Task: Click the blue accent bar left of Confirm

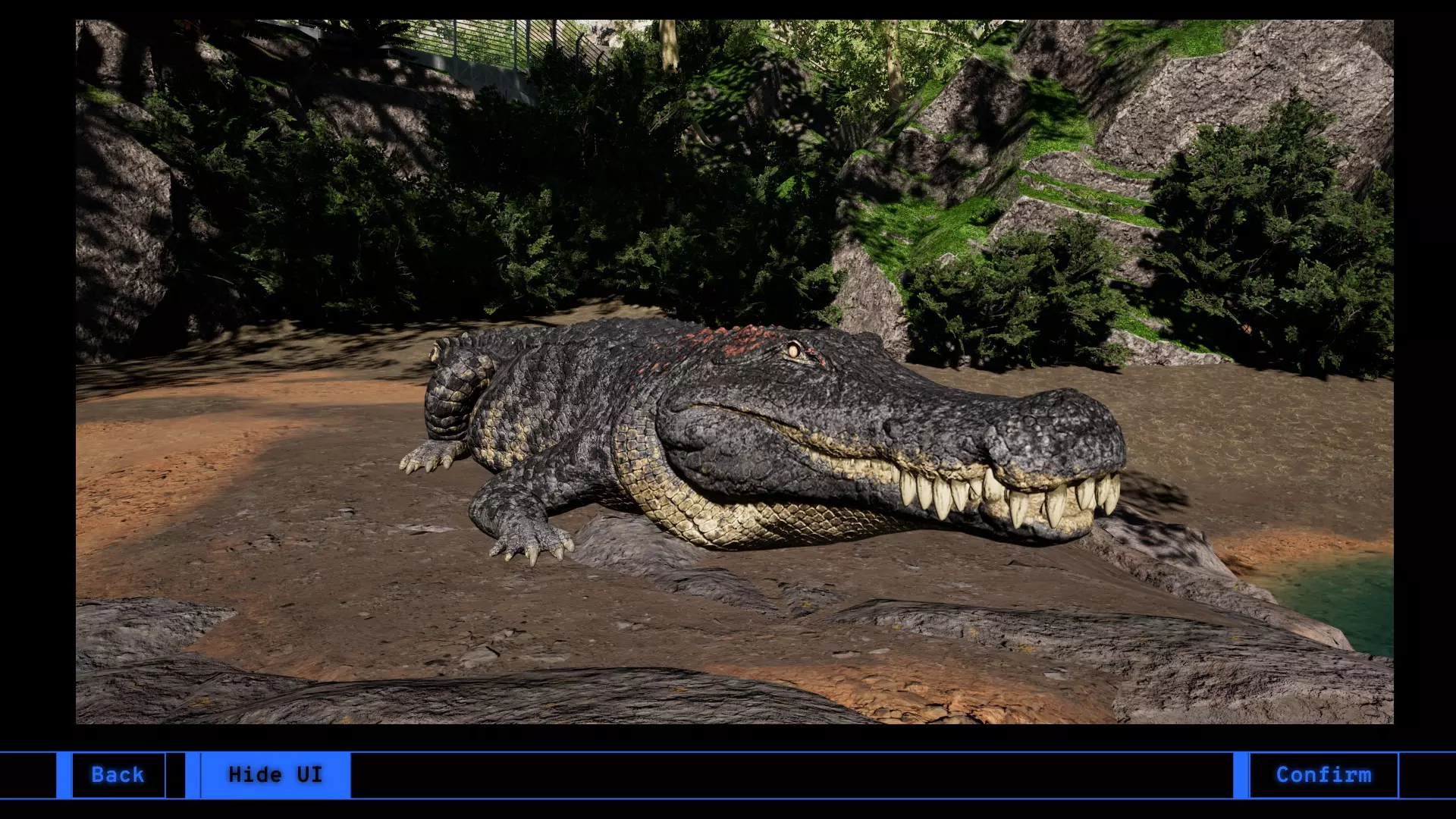Action: pos(1241,775)
